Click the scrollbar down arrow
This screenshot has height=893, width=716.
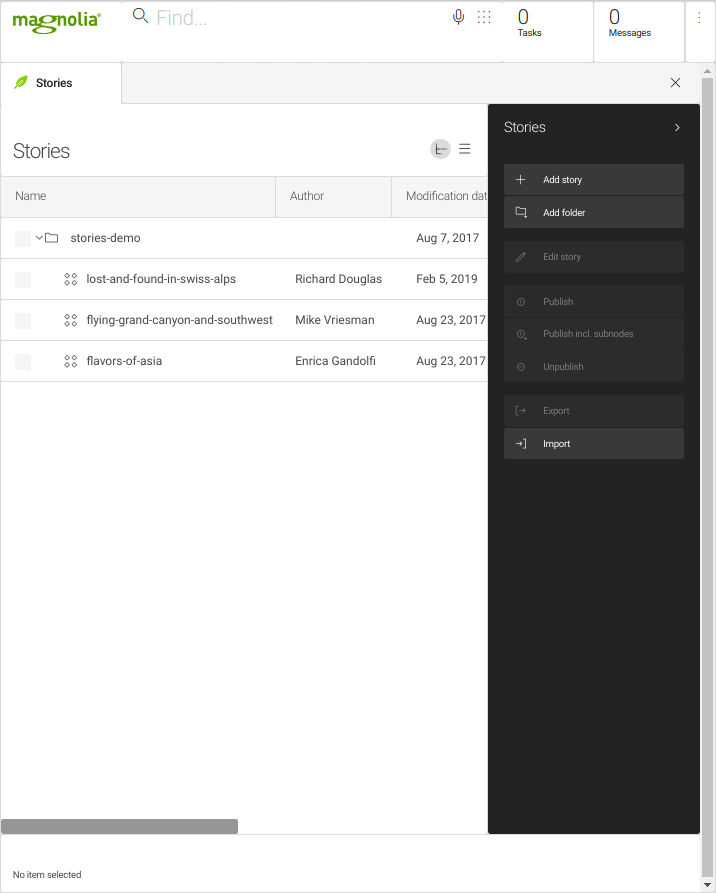coord(707,885)
